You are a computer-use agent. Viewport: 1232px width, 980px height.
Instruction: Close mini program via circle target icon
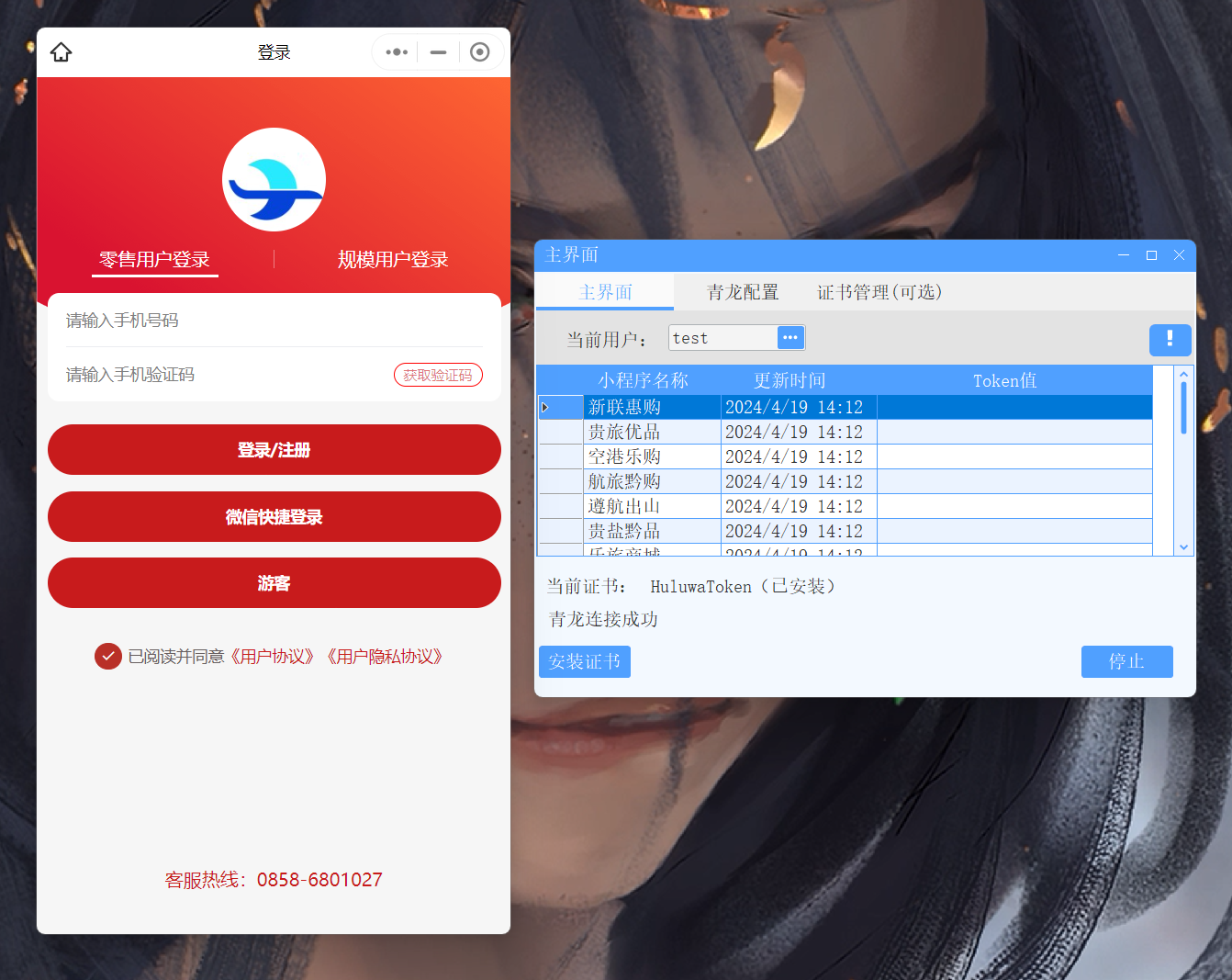tap(479, 52)
